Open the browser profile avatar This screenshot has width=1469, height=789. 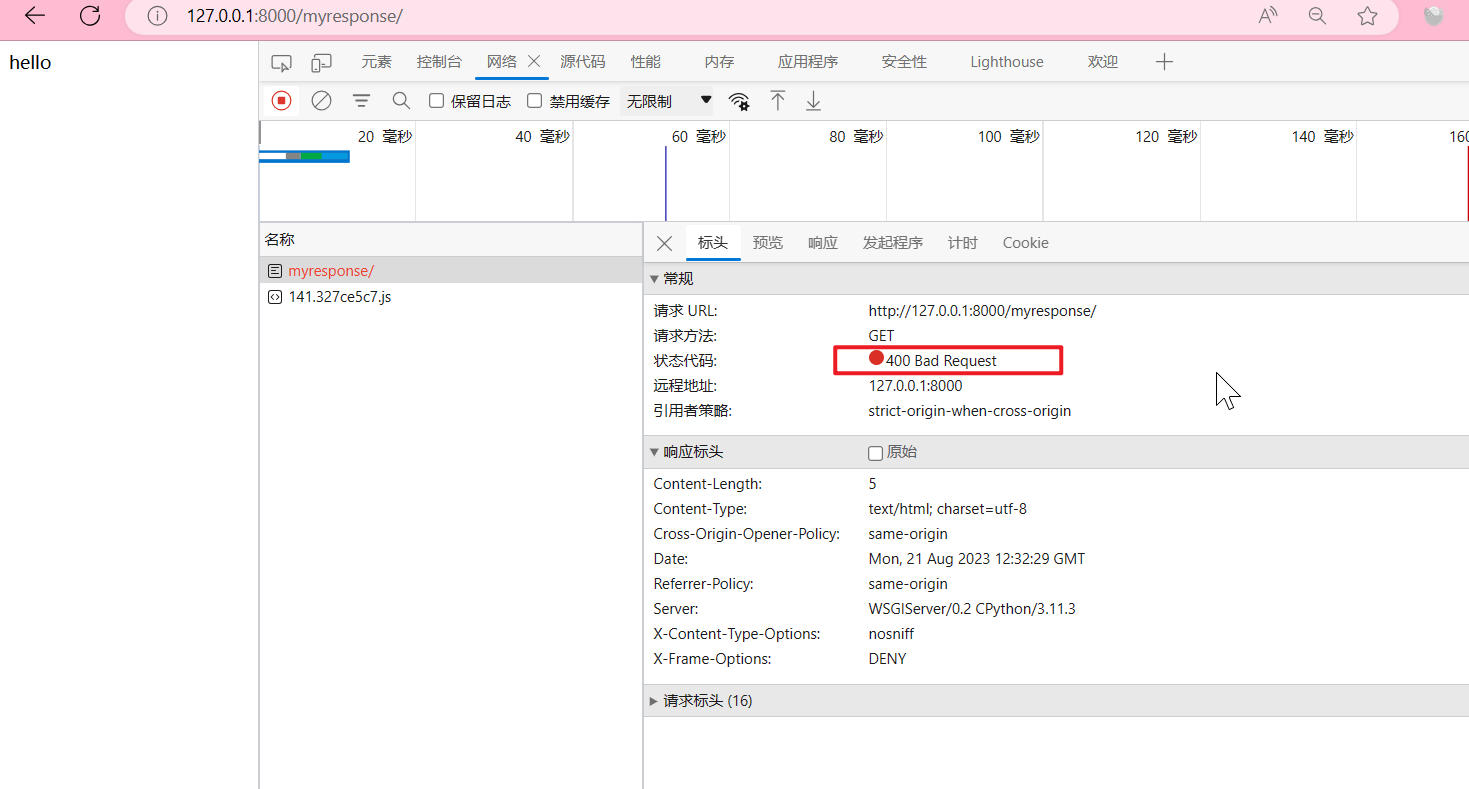[x=1434, y=15]
